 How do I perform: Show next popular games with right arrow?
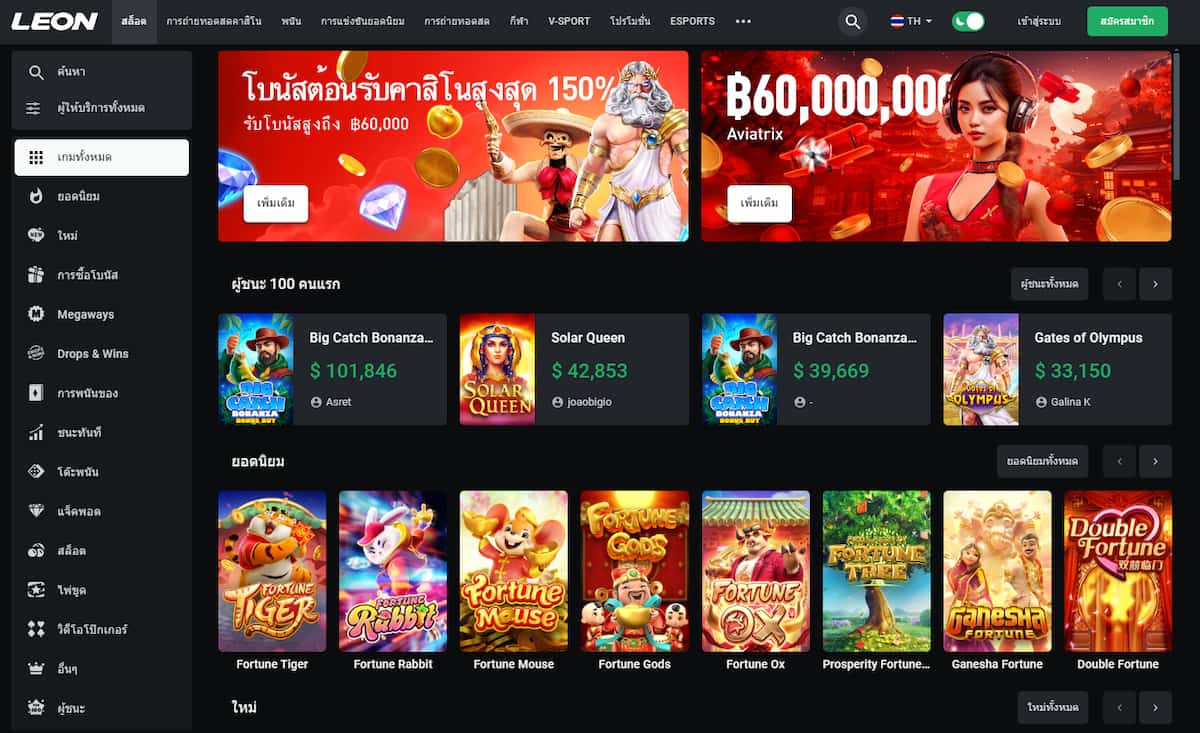(1155, 461)
